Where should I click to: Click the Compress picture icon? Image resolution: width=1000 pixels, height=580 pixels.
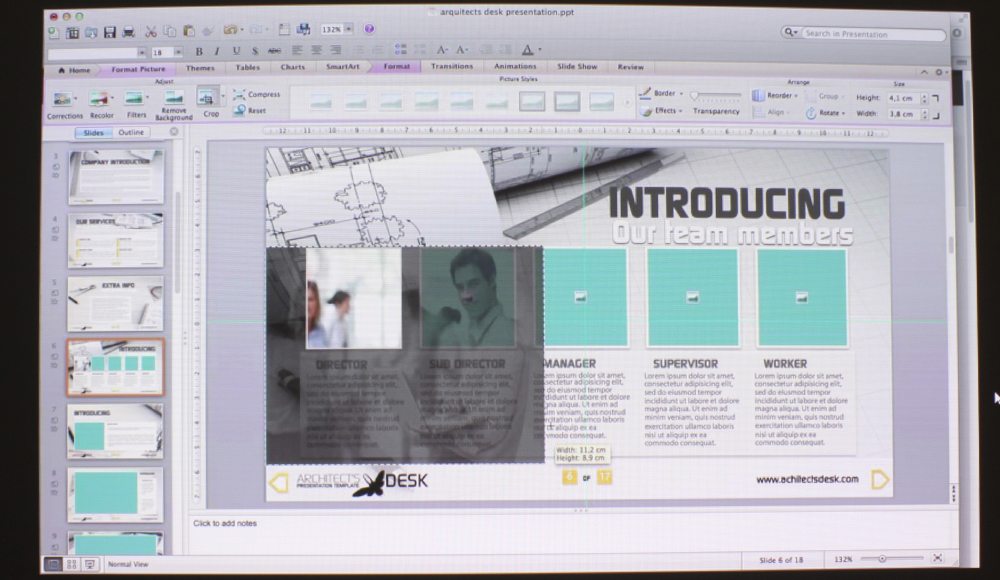click(239, 94)
